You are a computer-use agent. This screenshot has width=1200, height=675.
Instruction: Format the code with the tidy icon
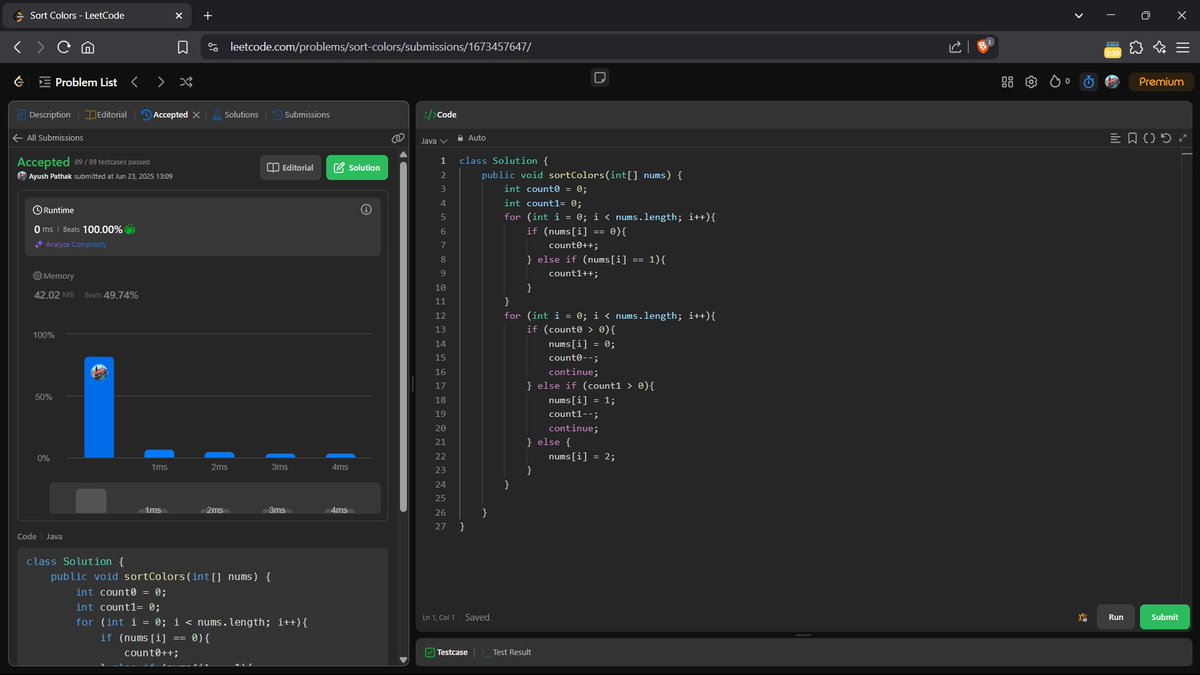tap(1148, 138)
